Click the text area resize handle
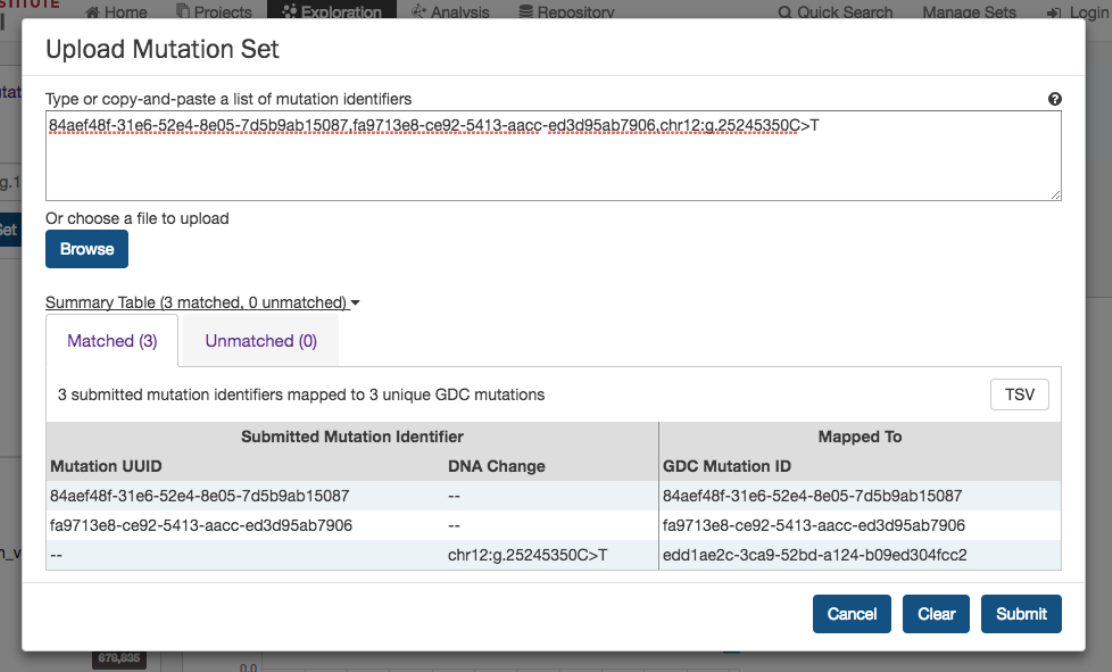Screen dimensions: 1112x672 [1055, 194]
